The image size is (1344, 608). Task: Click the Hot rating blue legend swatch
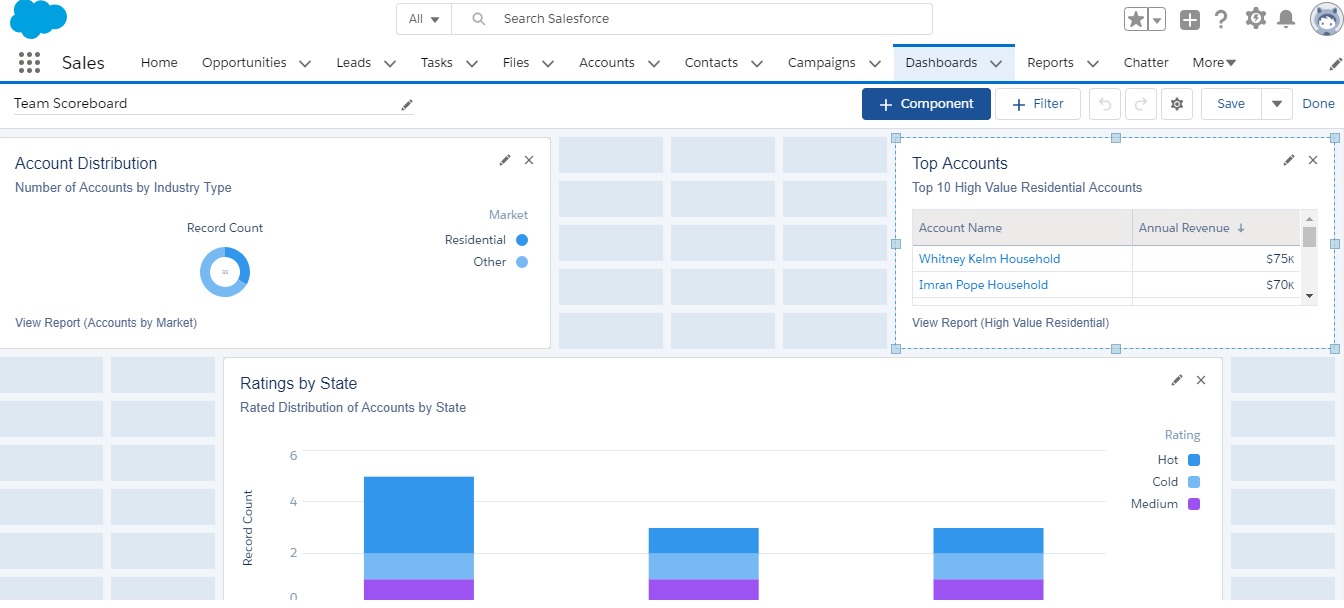1194,460
